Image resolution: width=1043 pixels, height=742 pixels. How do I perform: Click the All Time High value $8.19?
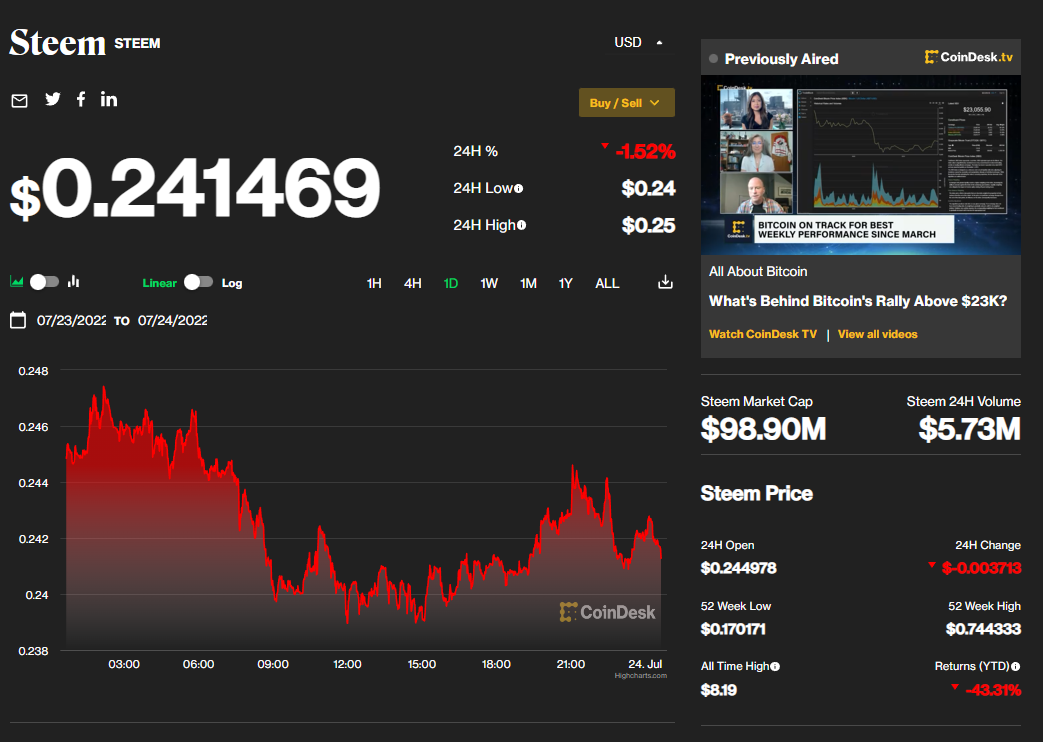(x=718, y=690)
